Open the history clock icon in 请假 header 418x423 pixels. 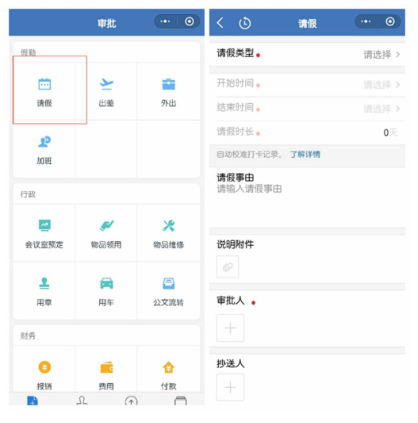[245, 23]
